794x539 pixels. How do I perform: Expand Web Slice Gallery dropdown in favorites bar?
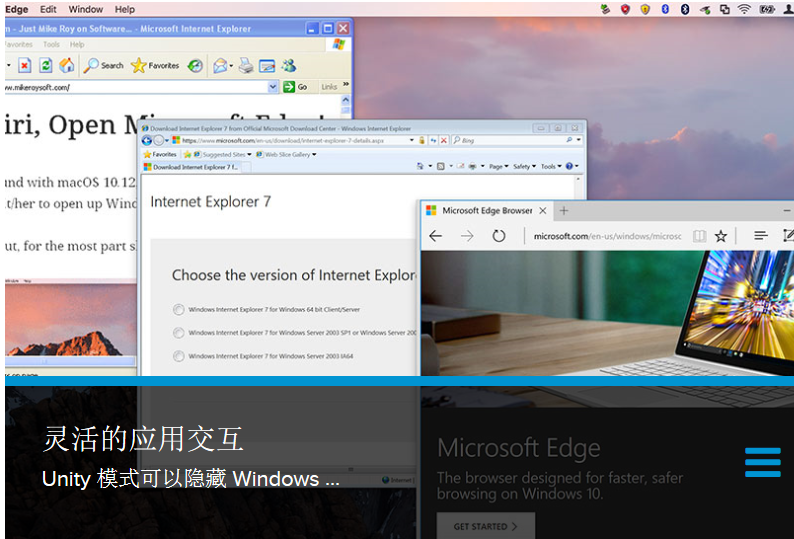pyautogui.click(x=314, y=155)
